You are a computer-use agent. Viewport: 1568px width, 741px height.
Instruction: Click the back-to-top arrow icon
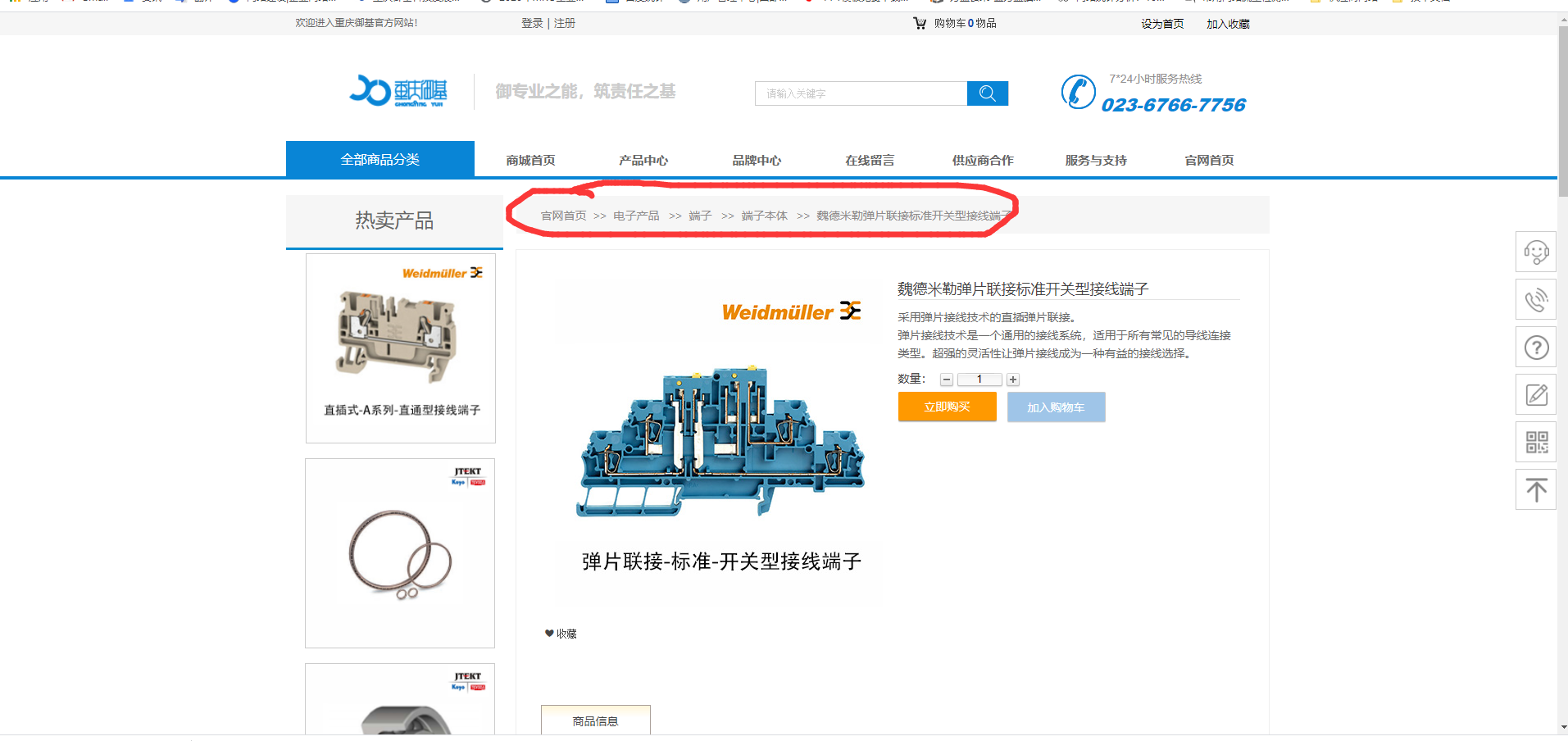click(1536, 489)
